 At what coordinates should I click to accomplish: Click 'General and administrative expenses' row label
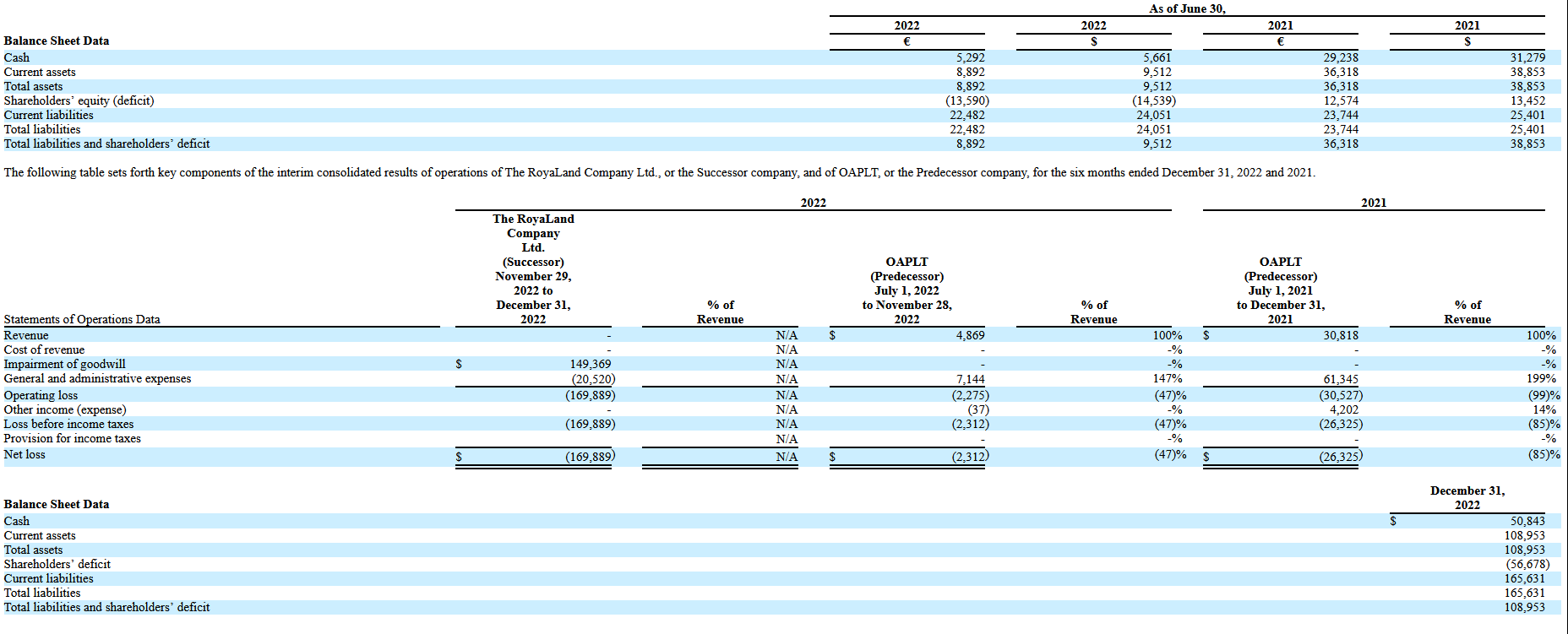pyautogui.click(x=97, y=378)
